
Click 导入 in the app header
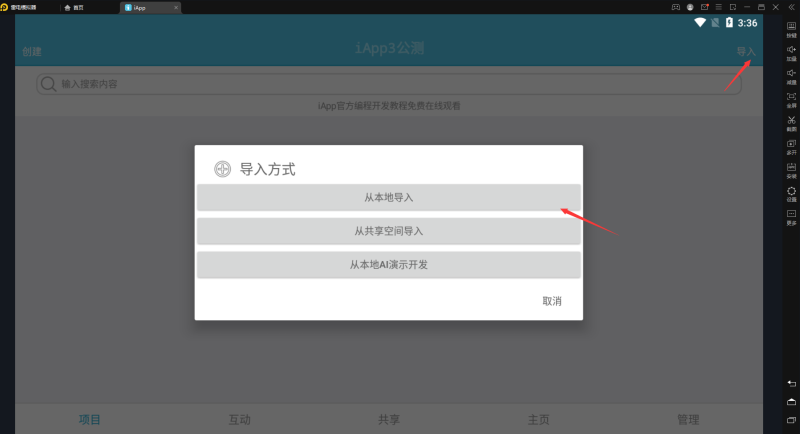(x=745, y=52)
